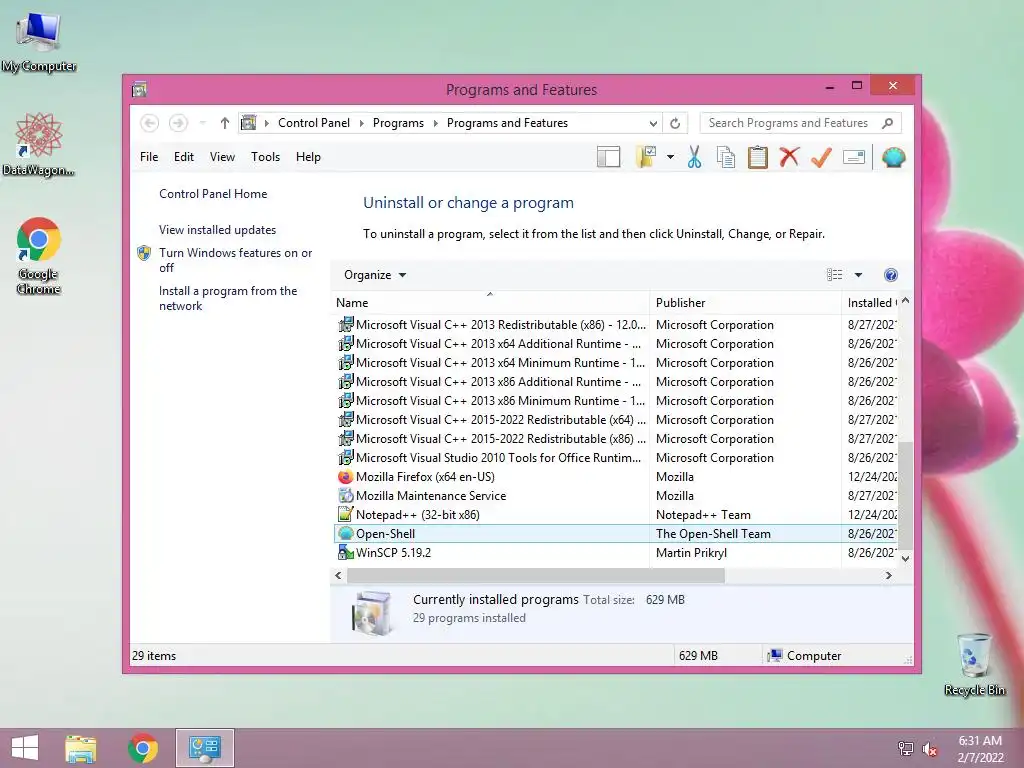Click Programs in the breadcrumb path
The width and height of the screenshot is (1024, 768).
[398, 123]
